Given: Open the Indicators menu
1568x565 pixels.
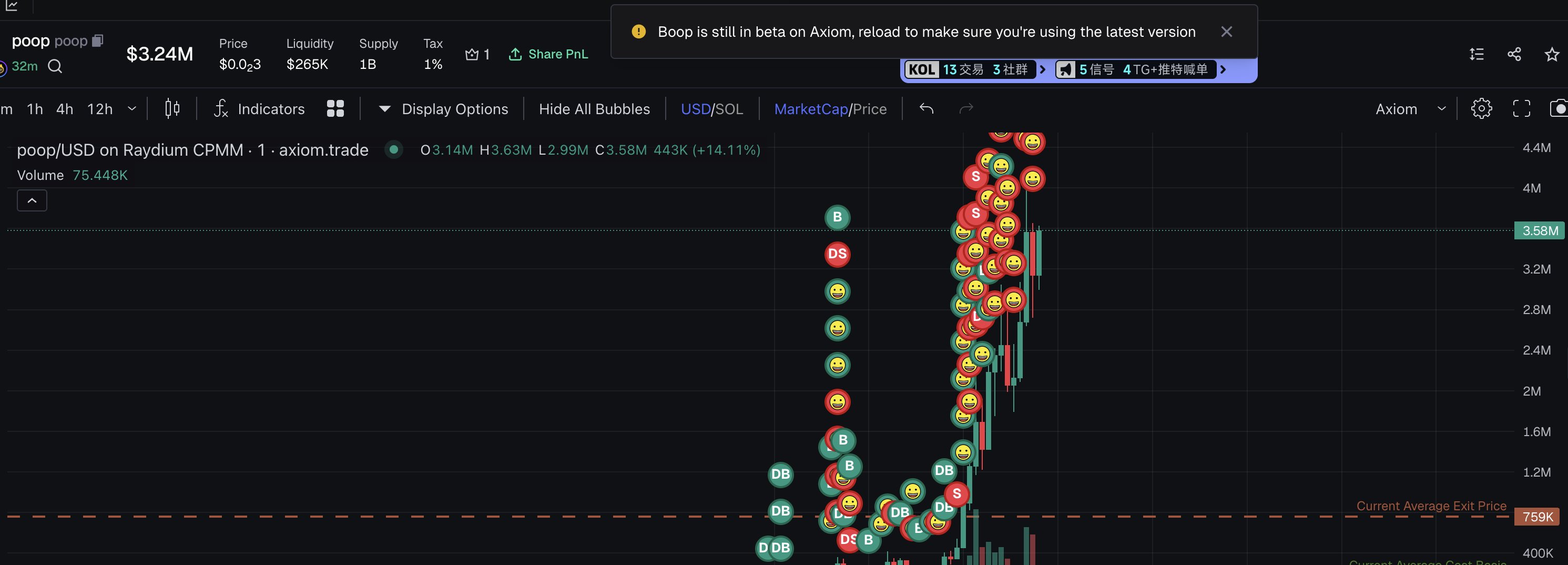Looking at the screenshot, I should (259, 109).
